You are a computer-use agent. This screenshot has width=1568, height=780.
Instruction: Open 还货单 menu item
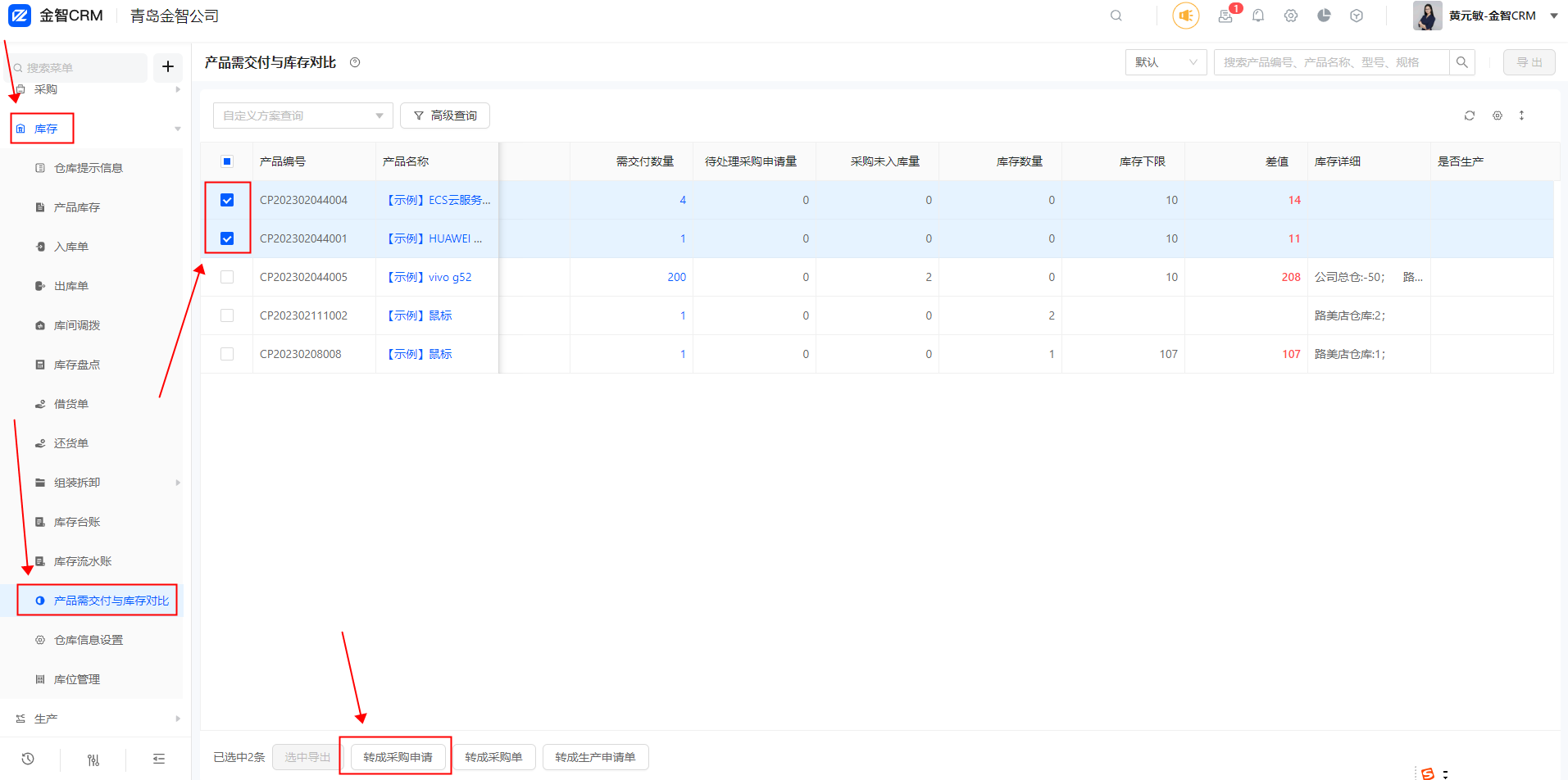[x=71, y=443]
